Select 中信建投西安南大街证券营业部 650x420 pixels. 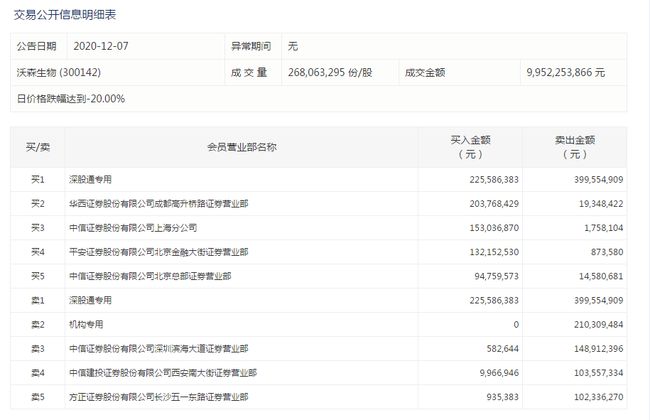163,373
